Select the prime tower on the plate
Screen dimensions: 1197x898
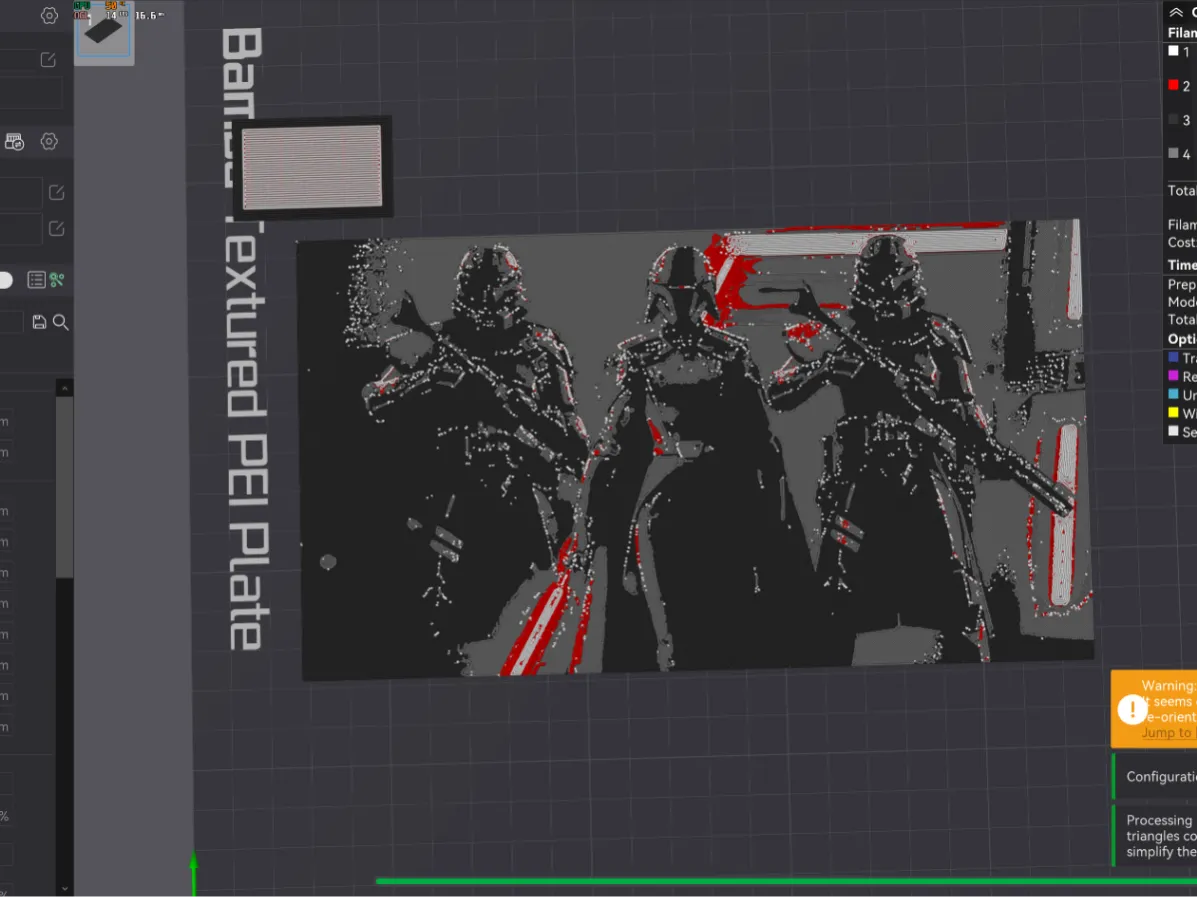[312, 166]
